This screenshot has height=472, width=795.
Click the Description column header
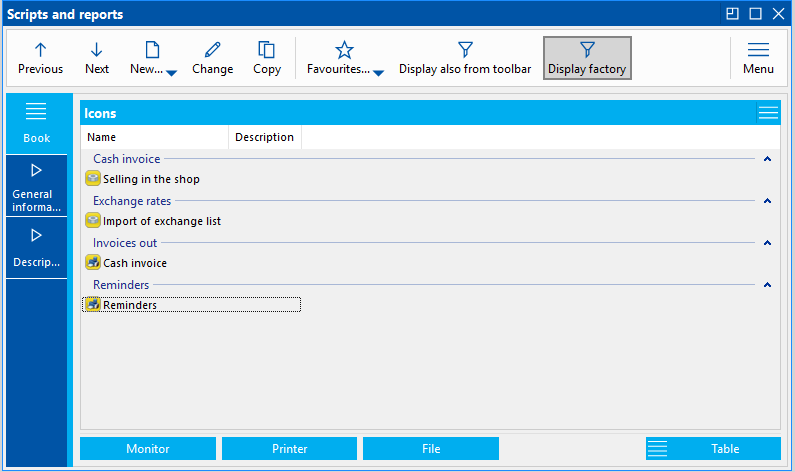[265, 137]
